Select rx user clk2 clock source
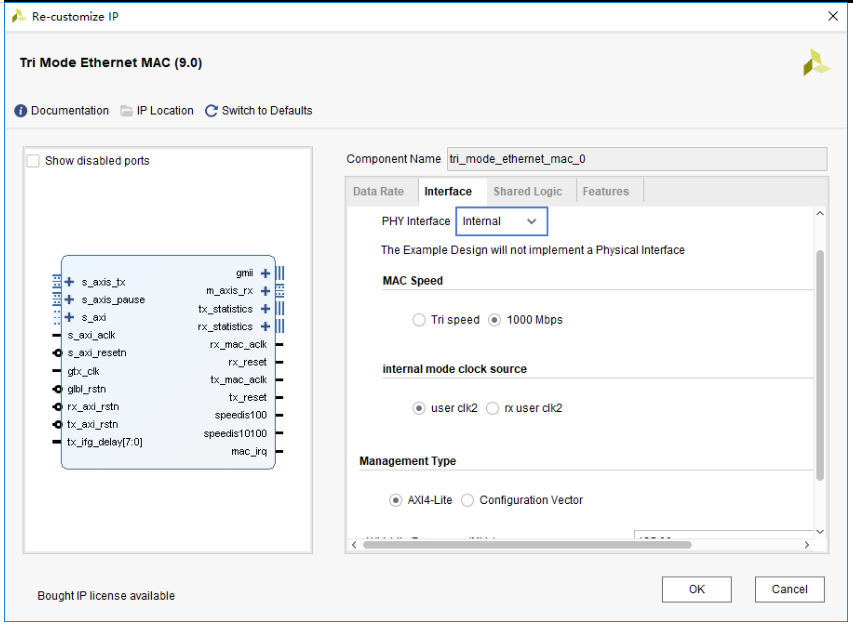 (492, 408)
